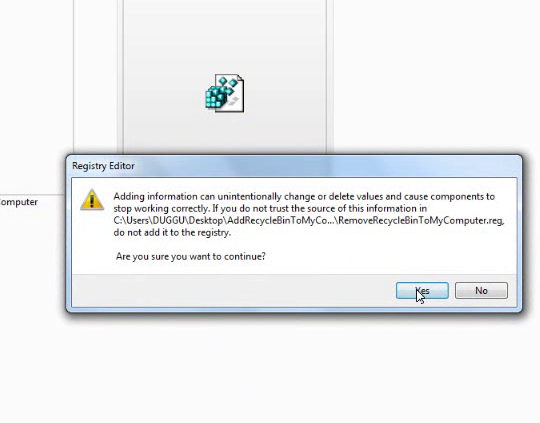Click the grey footer area beside Yes button
The width and height of the screenshot is (540, 423).
(x=233, y=290)
